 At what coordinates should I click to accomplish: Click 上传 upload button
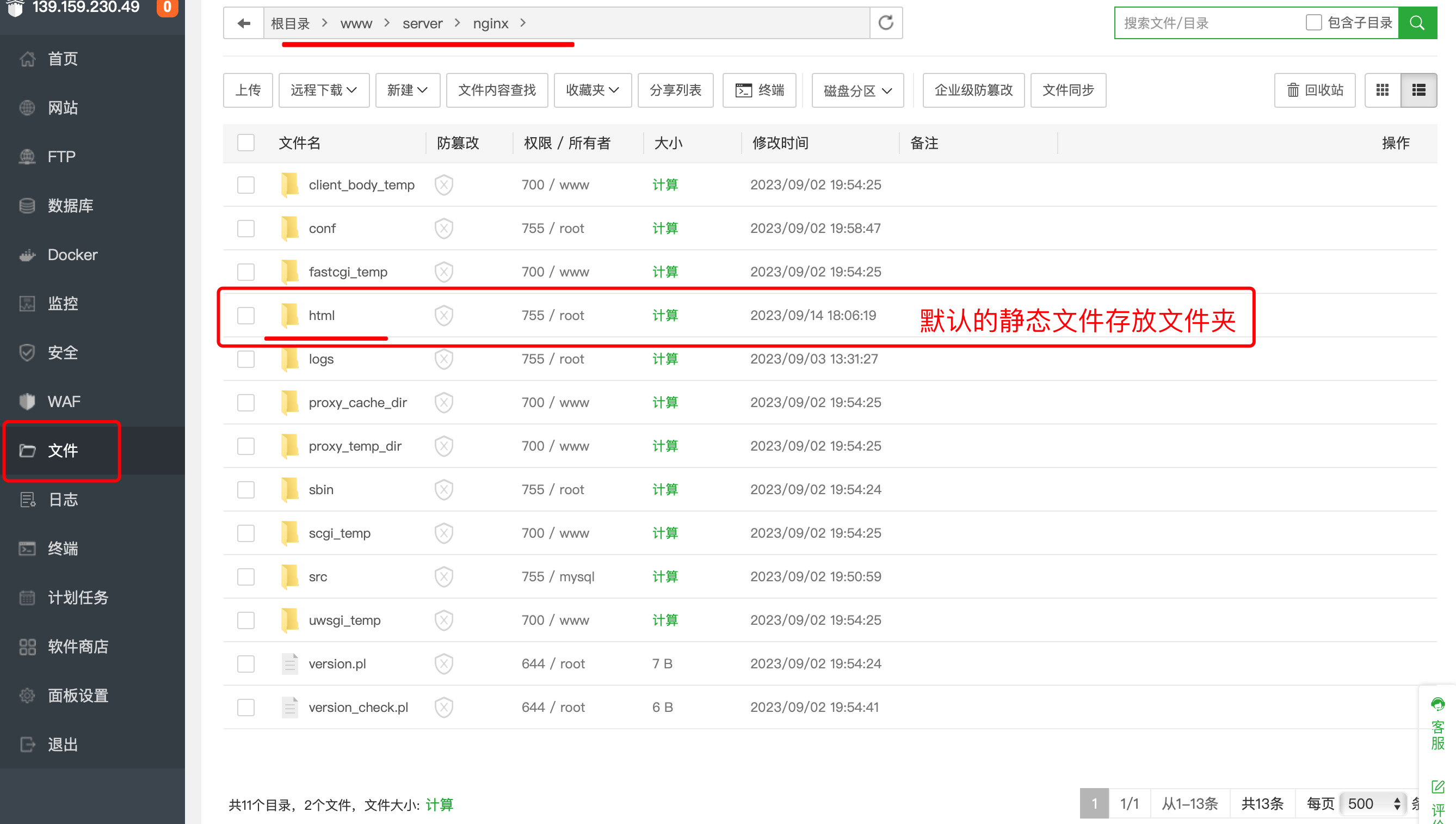click(248, 90)
